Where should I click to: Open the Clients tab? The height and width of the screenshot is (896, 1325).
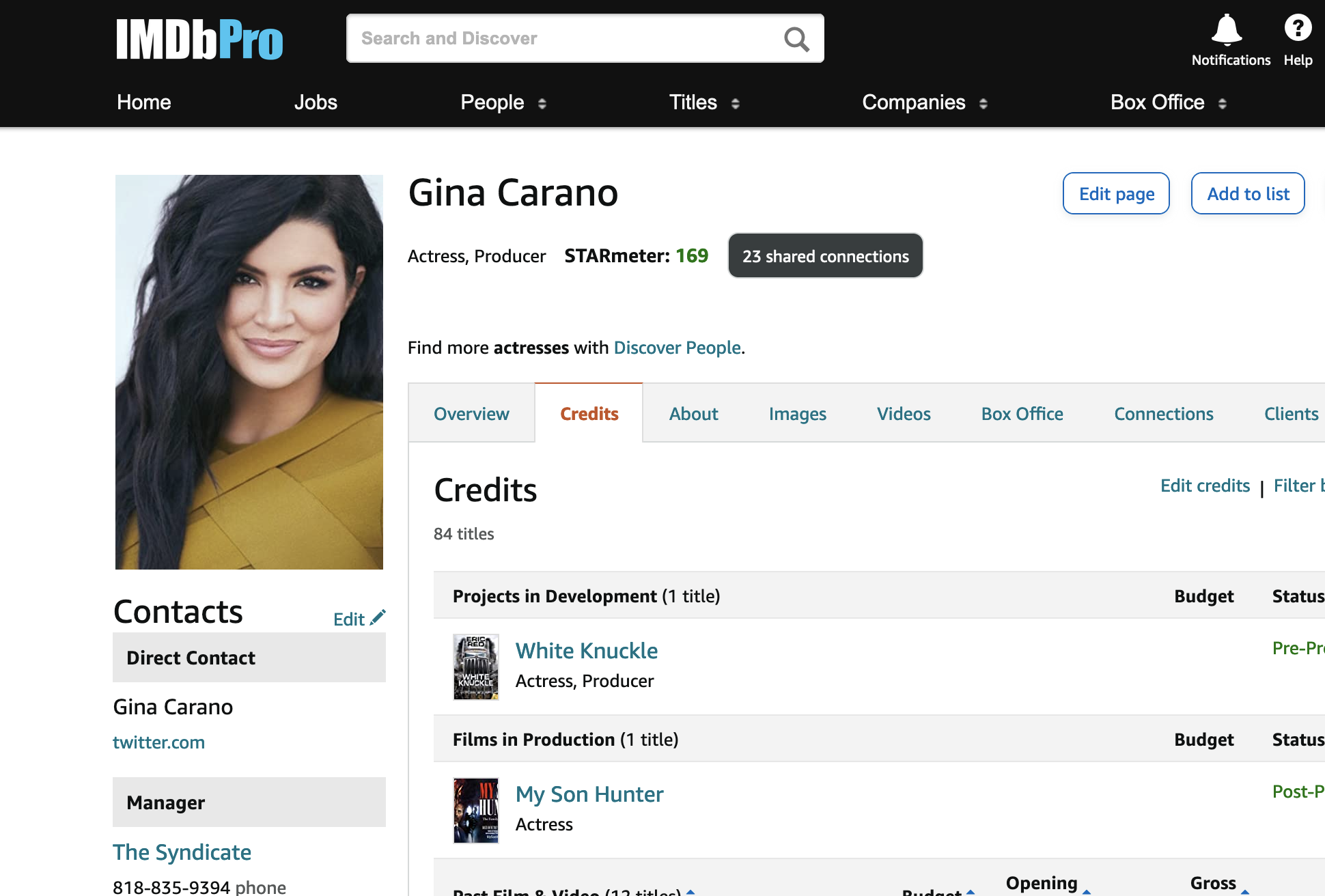pyautogui.click(x=1291, y=413)
